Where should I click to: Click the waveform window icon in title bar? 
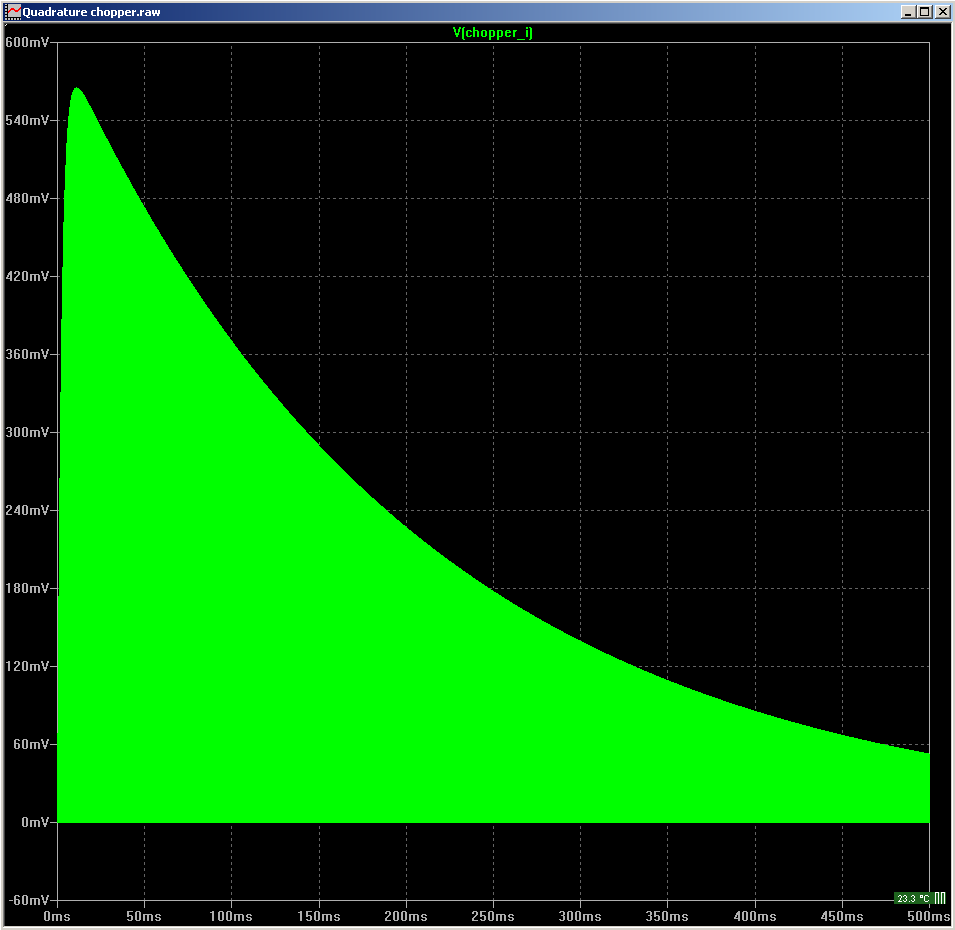tap(13, 12)
